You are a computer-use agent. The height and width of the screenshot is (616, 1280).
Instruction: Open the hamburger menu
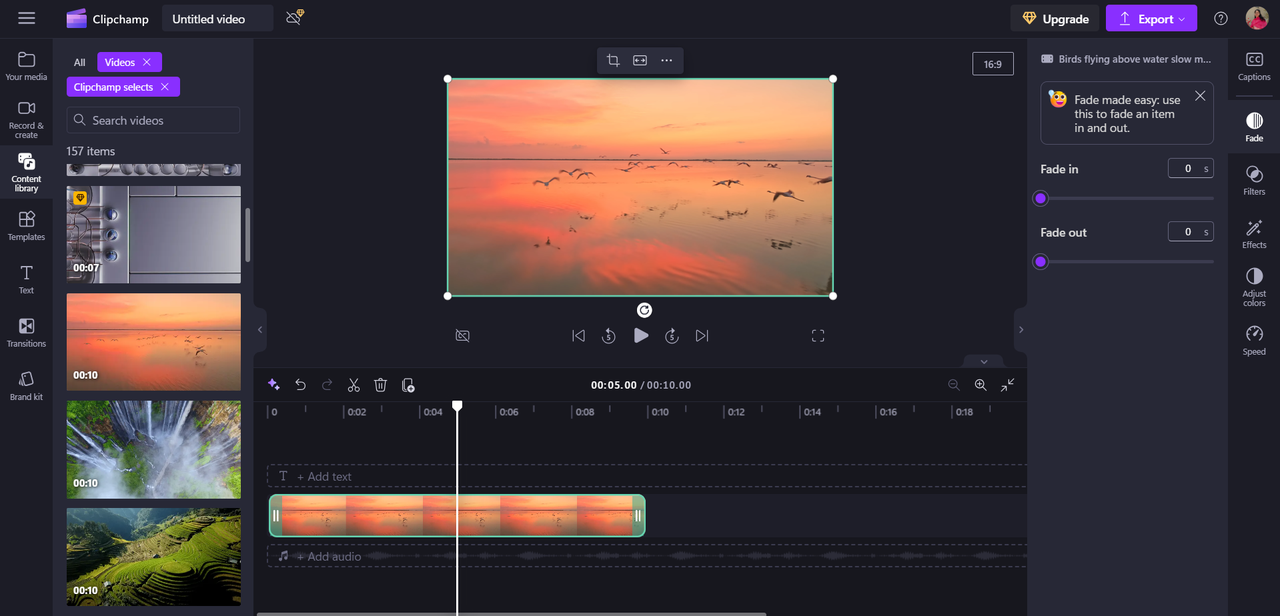point(26,17)
